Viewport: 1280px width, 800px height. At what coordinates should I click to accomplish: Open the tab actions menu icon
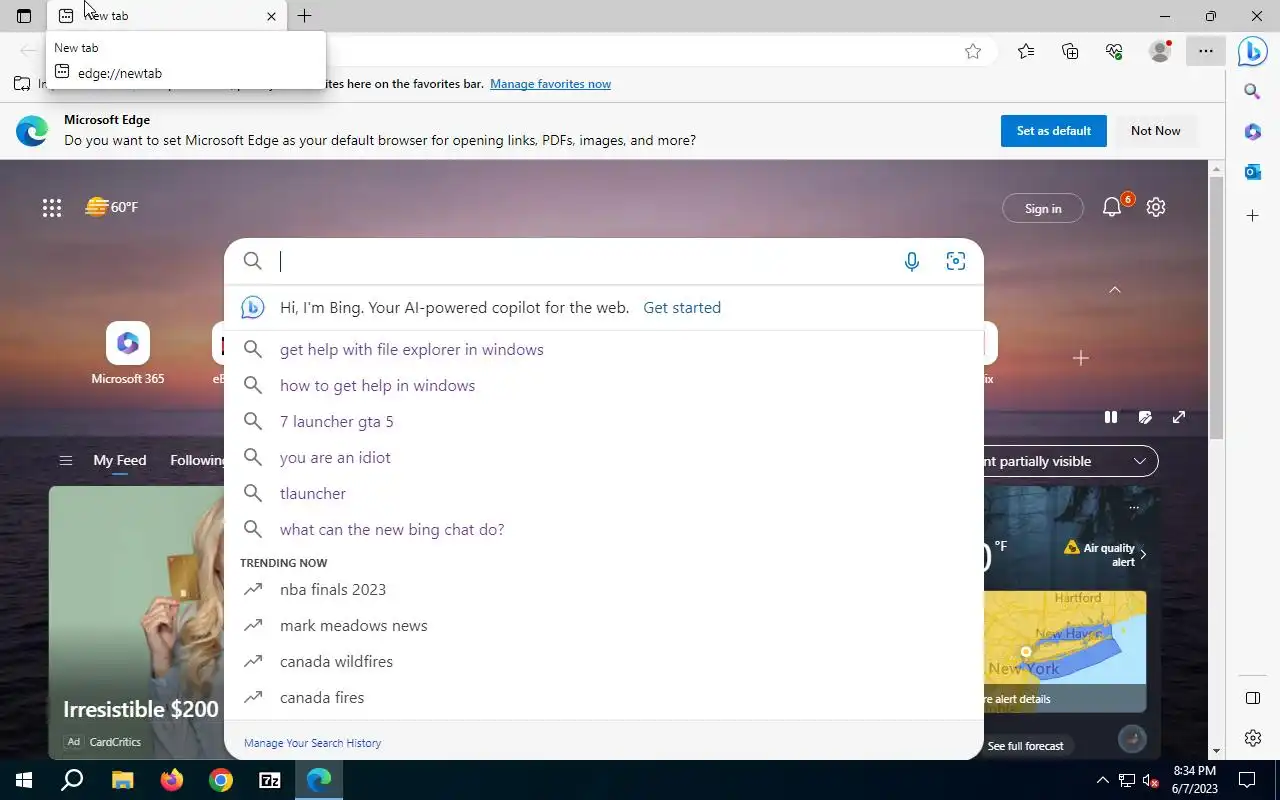pos(24,16)
